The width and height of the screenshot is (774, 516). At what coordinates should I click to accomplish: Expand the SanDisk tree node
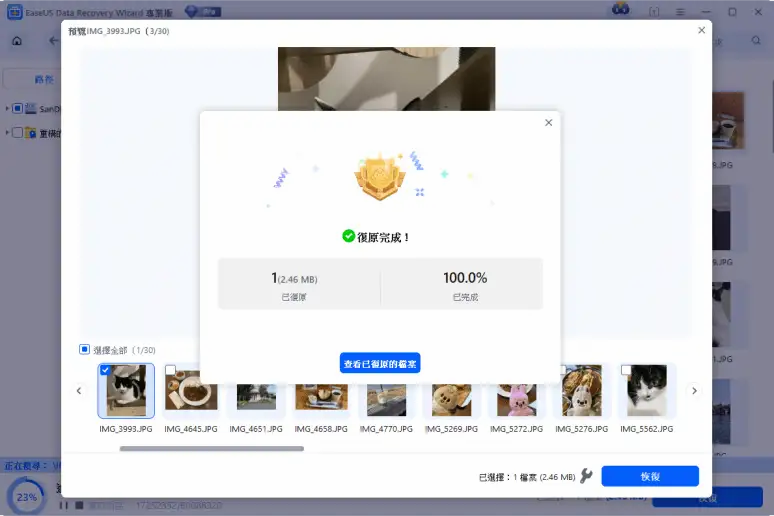pyautogui.click(x=7, y=108)
